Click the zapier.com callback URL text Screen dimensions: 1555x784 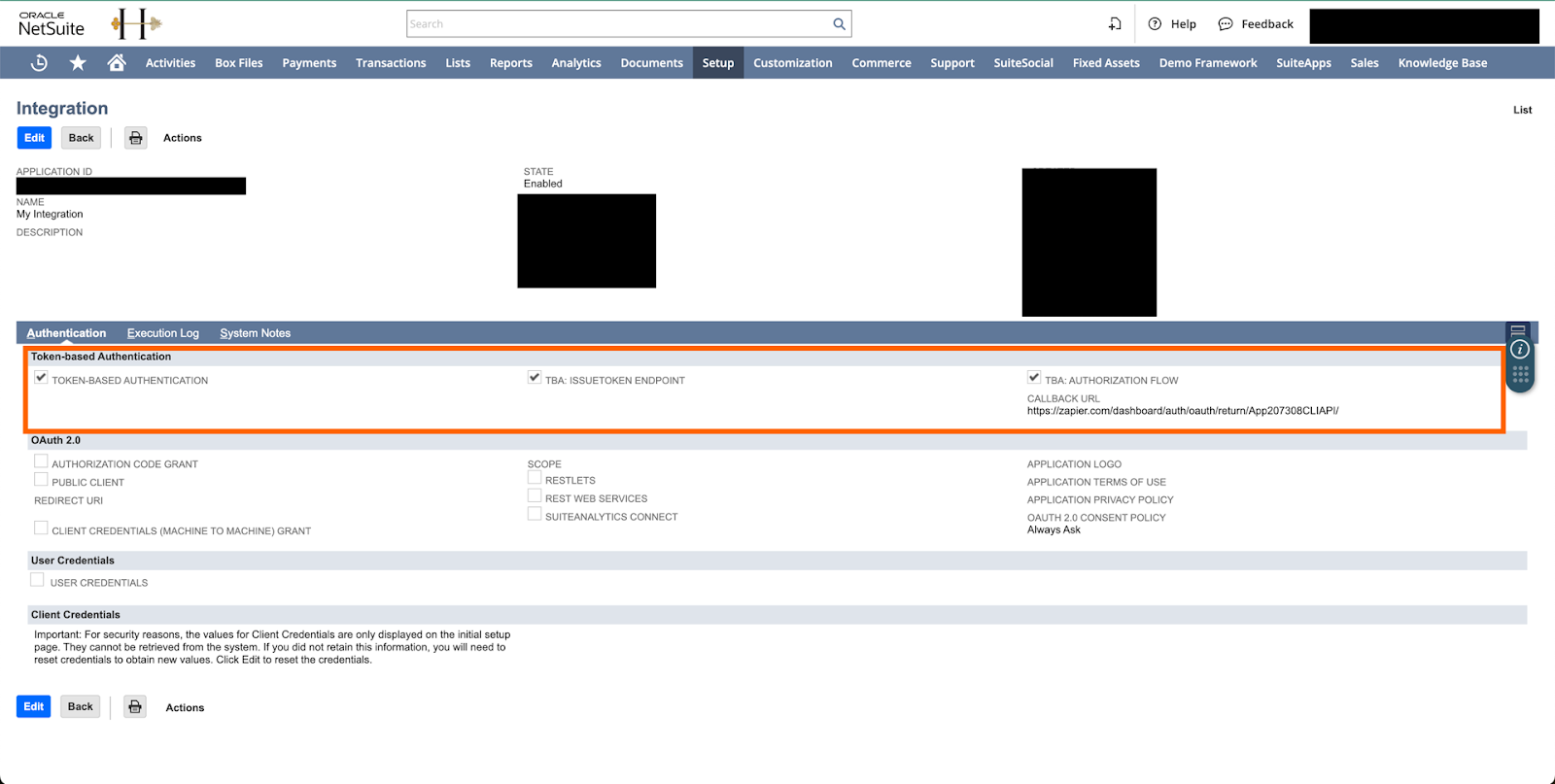[1183, 411]
